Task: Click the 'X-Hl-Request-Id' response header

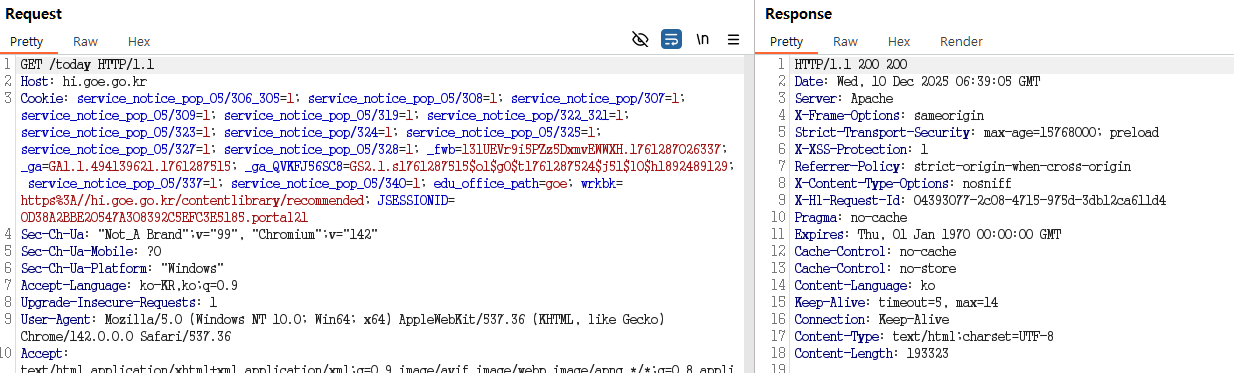Action: 979,201
